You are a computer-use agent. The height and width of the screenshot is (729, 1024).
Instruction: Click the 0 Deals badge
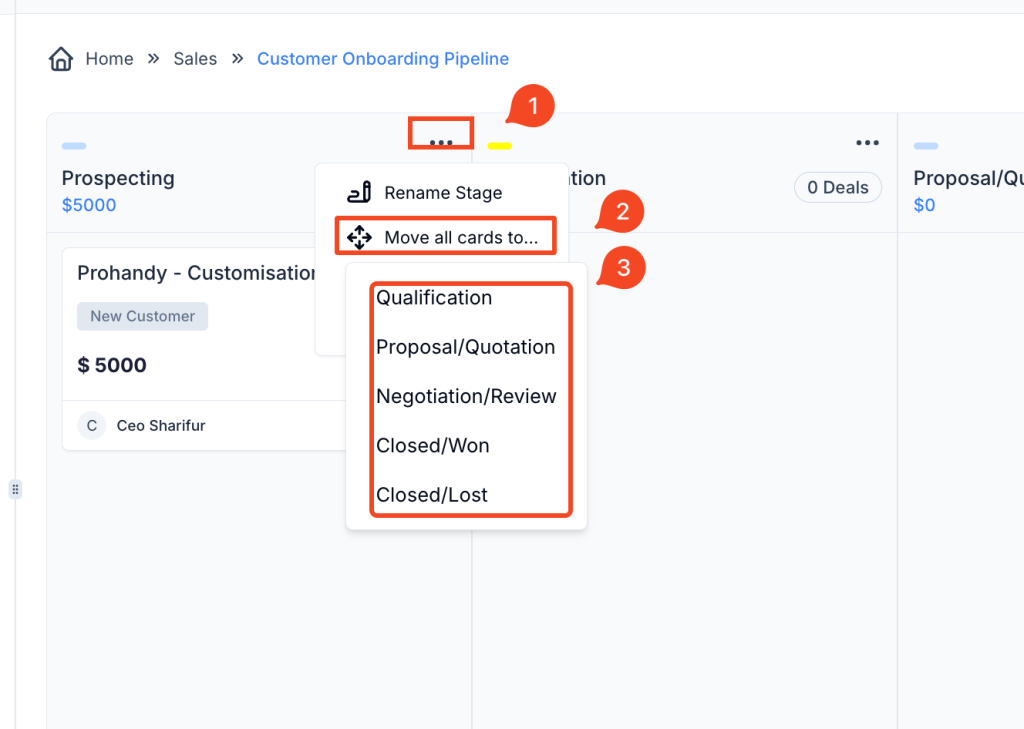coord(838,188)
